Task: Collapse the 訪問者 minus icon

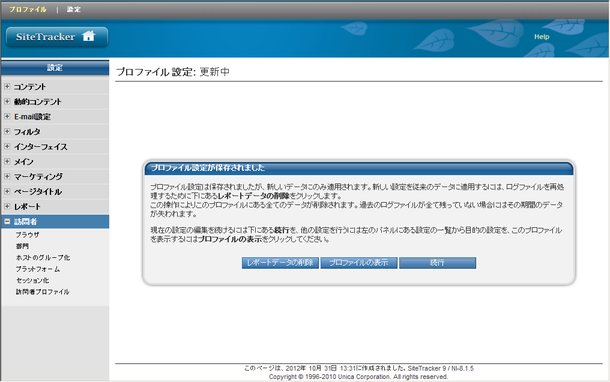Action: pyautogui.click(x=7, y=221)
